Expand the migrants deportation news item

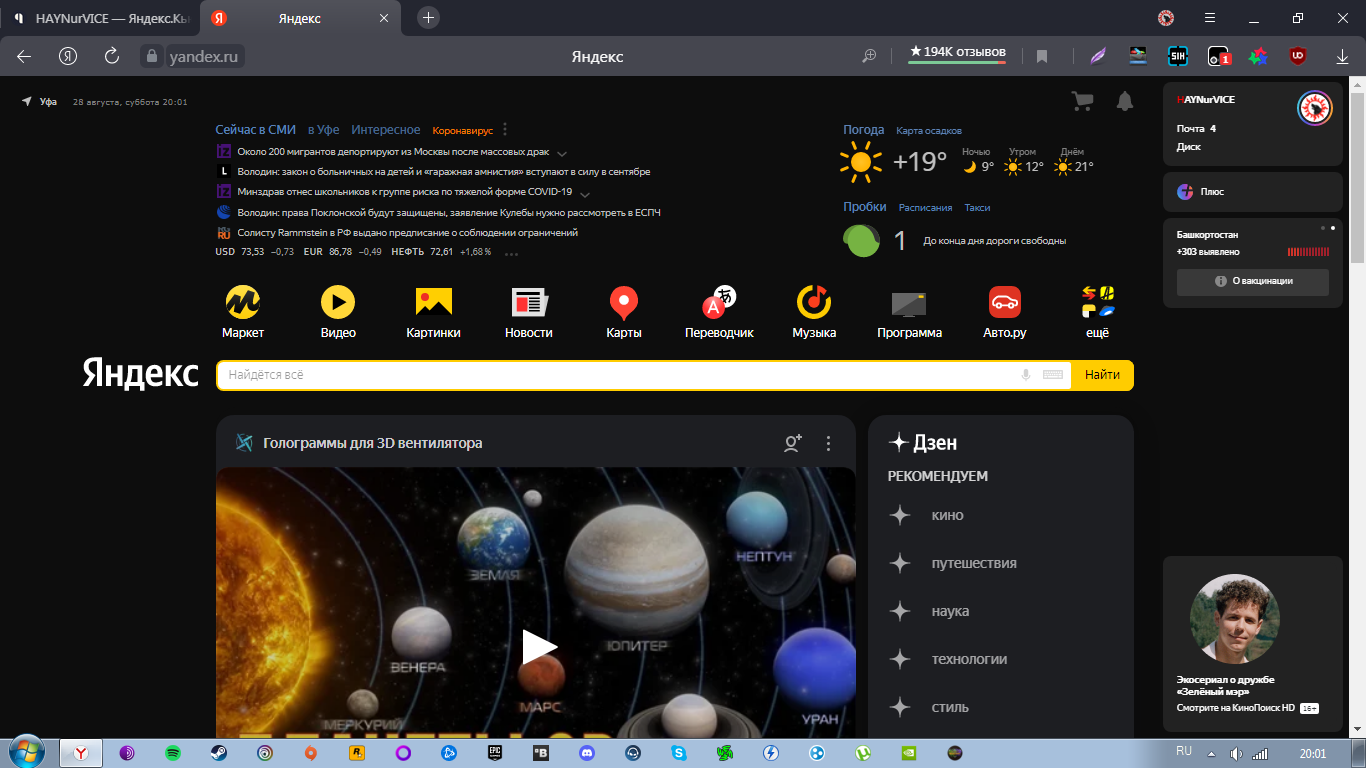pos(562,153)
